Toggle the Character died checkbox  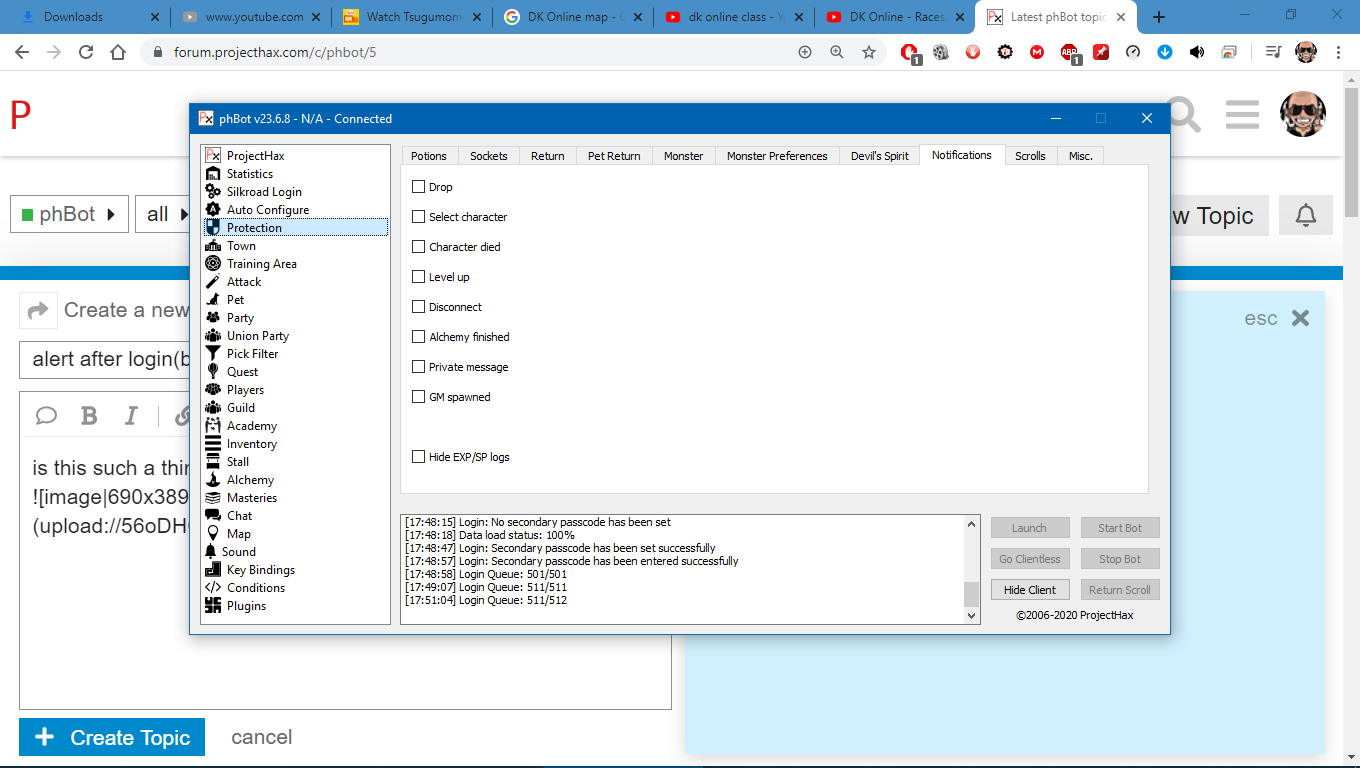tap(419, 247)
